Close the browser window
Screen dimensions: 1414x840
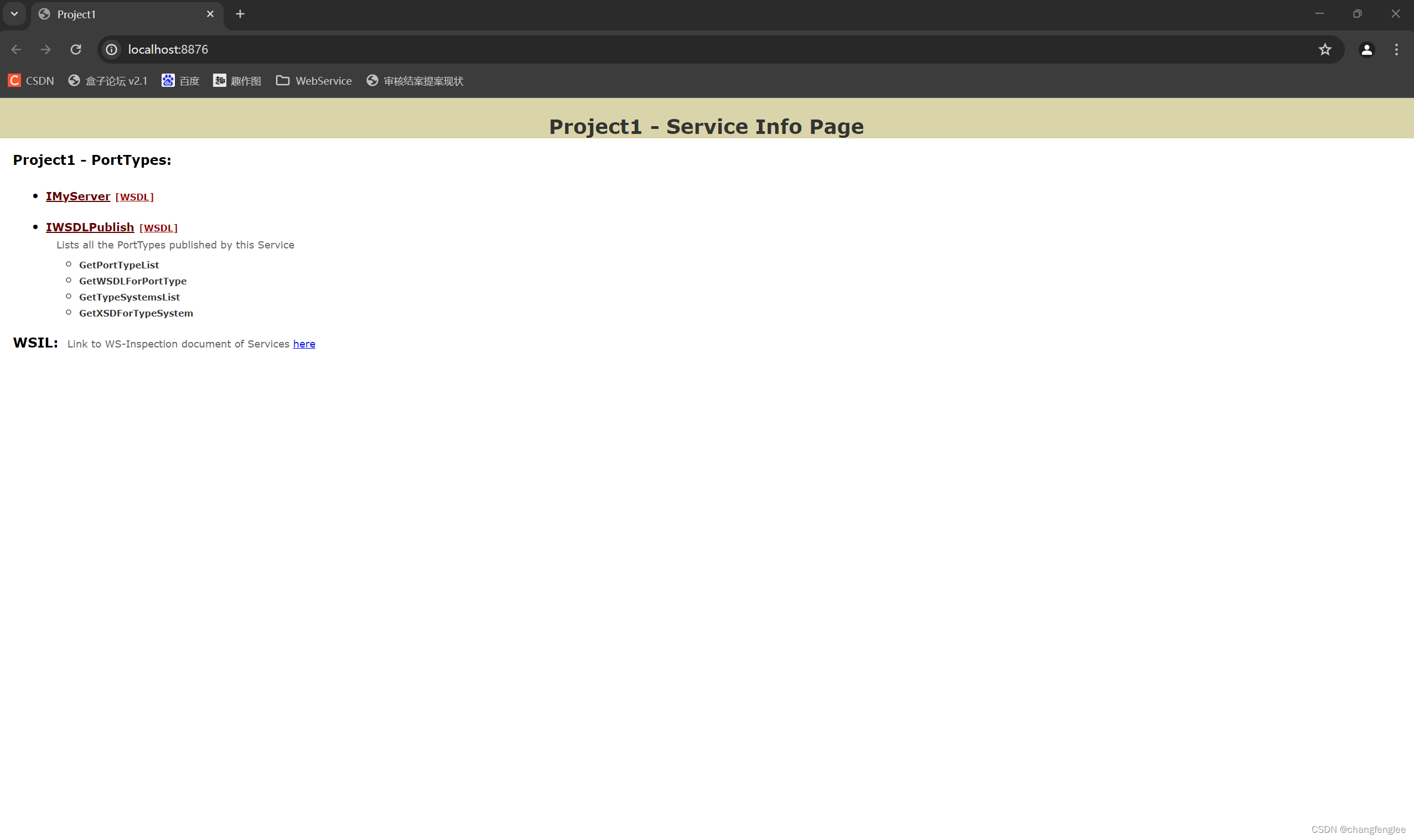coord(1395,14)
